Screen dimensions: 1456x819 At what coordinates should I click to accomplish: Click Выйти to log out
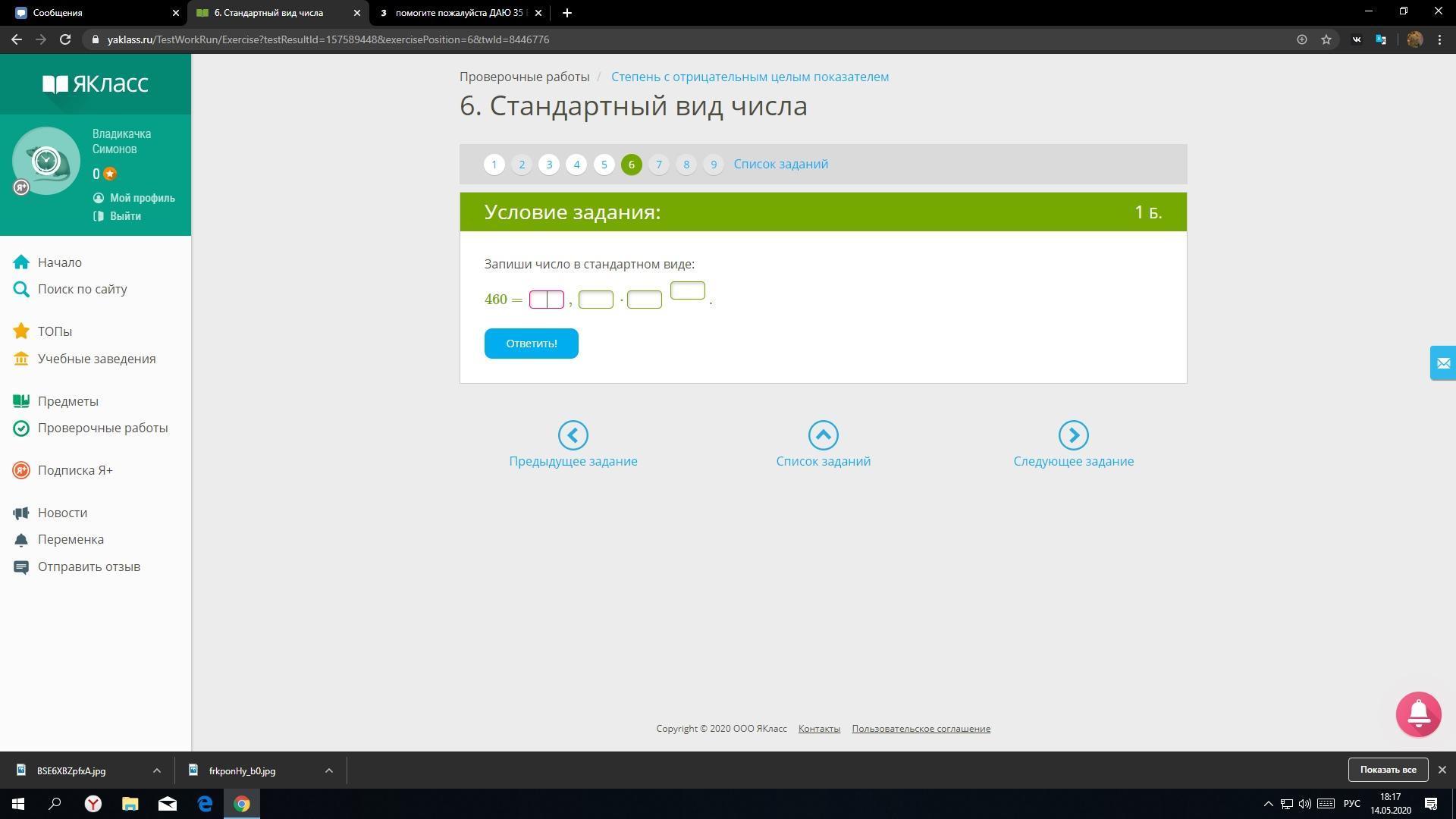tap(125, 216)
